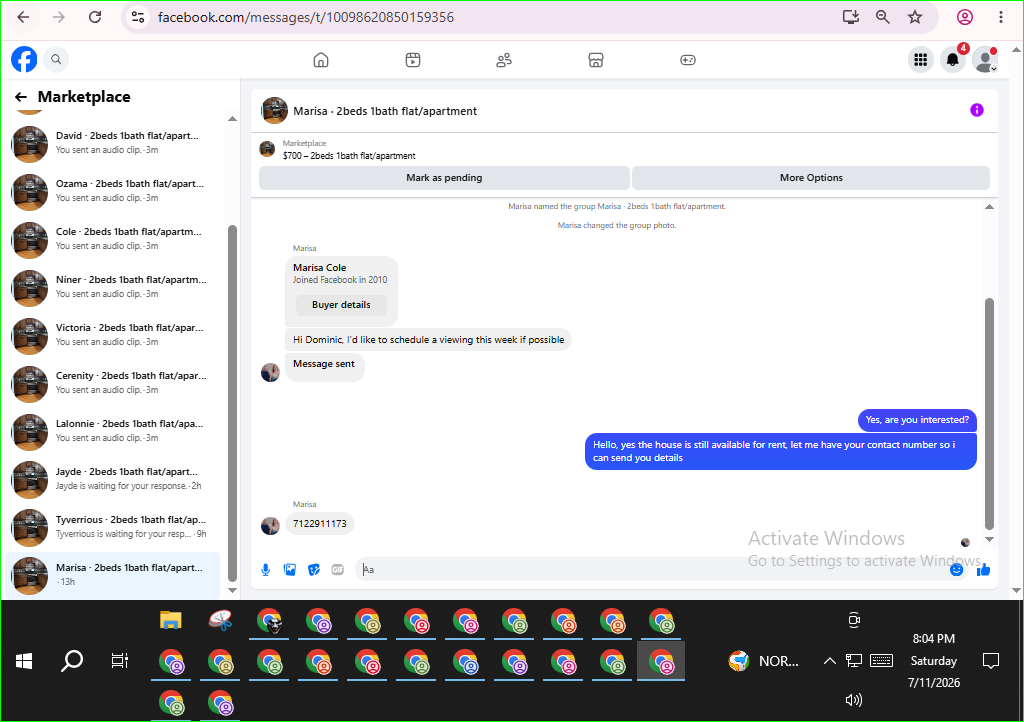Show hidden system tray icons
Screen dimensions: 1024x722
(829, 661)
